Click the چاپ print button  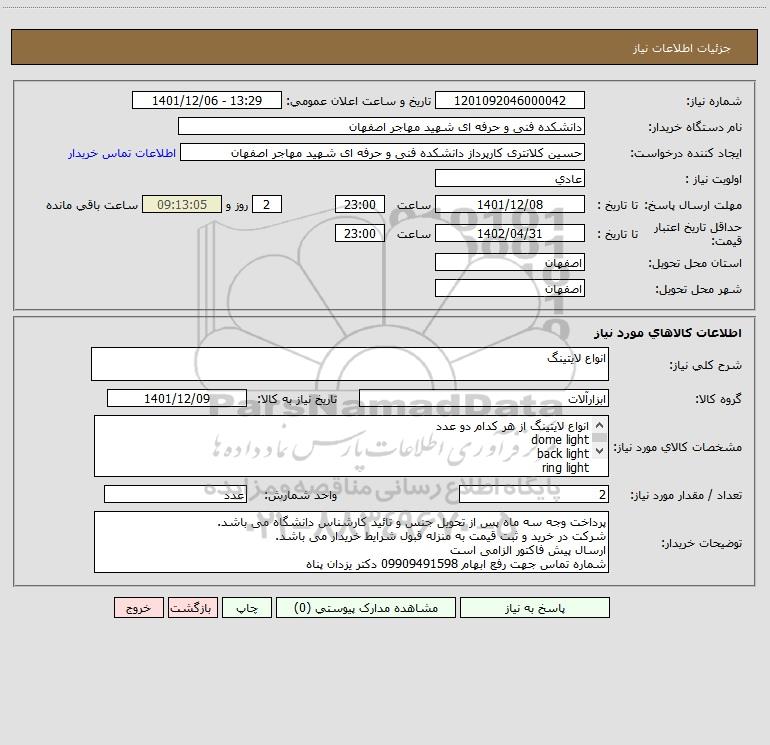pyautogui.click(x=247, y=607)
